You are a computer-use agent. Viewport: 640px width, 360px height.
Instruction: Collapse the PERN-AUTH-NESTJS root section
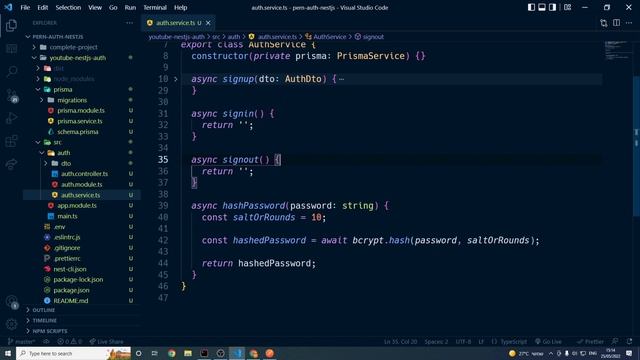click(82, 37)
